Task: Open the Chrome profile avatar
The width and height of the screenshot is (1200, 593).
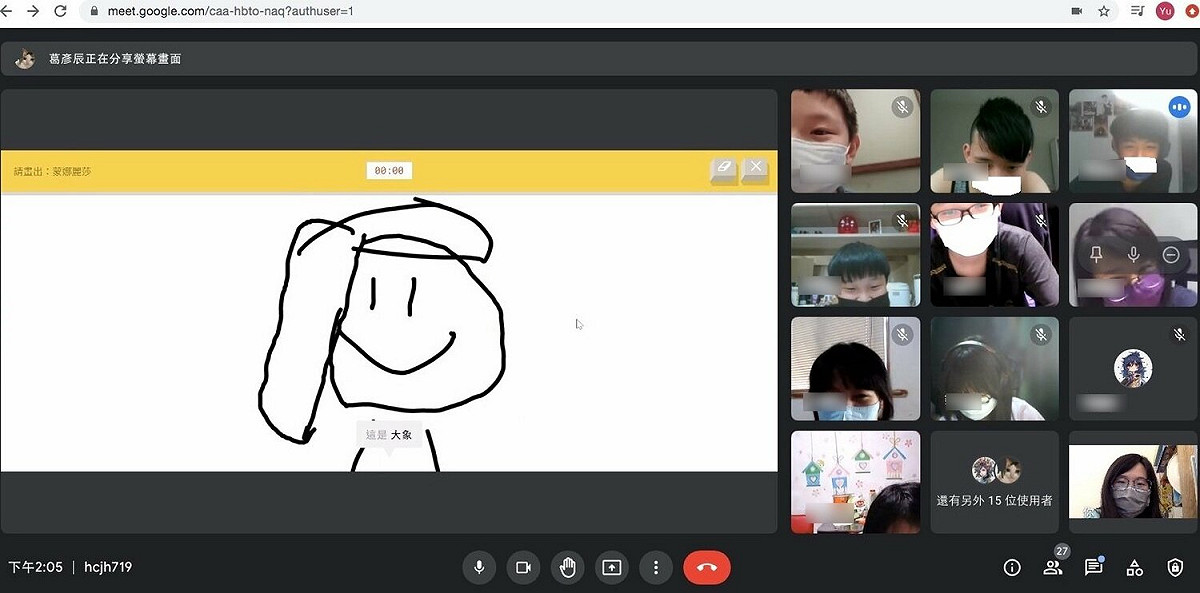Action: pos(1165,11)
